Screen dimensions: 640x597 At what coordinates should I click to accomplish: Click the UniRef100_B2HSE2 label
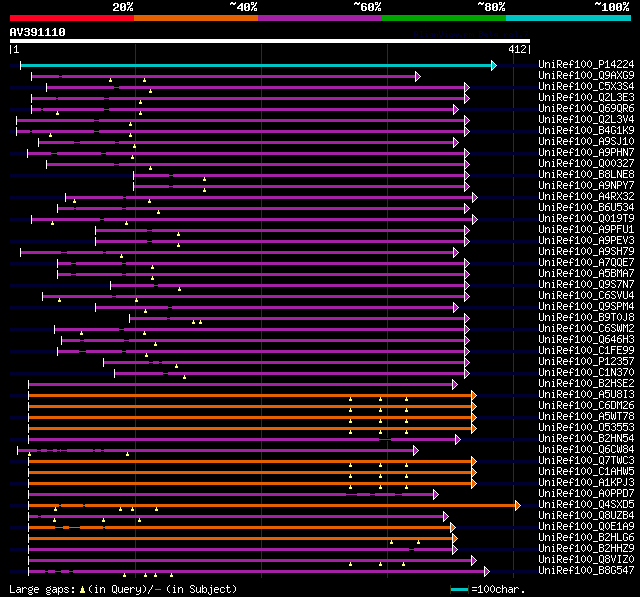coord(586,384)
